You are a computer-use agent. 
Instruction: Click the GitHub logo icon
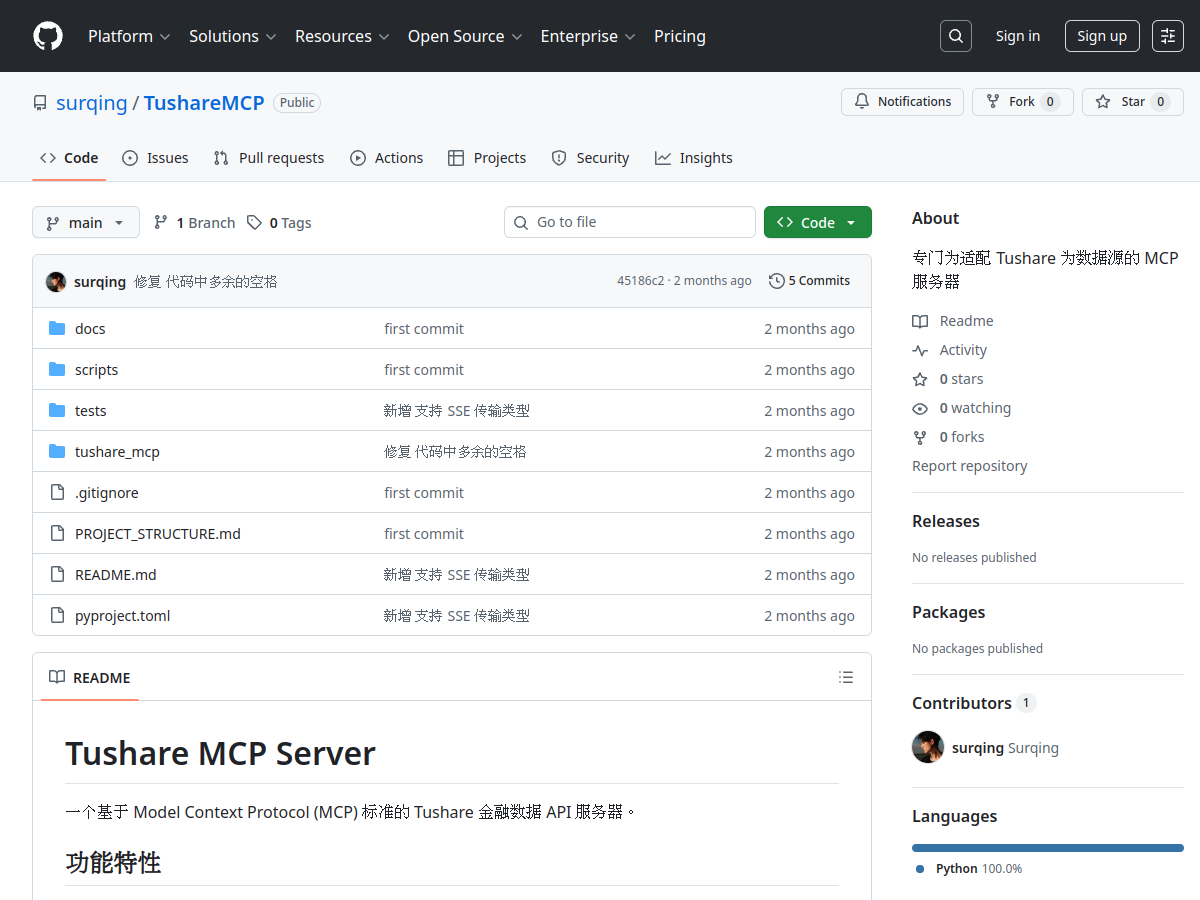tap(48, 36)
